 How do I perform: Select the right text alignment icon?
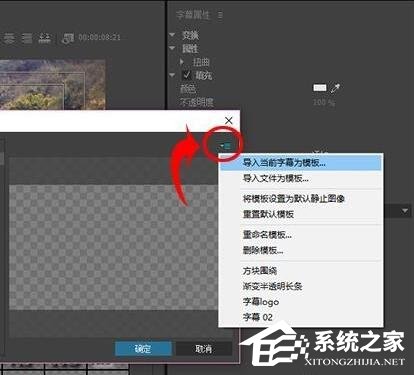(x=27, y=38)
